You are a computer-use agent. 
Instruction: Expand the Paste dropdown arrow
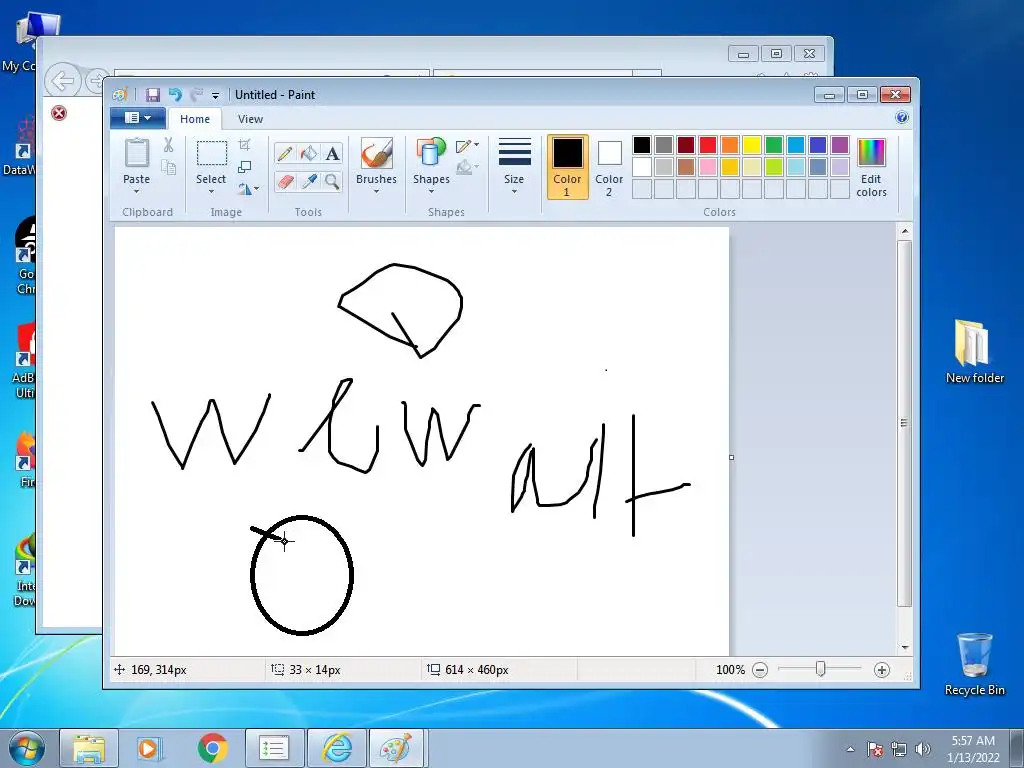[x=136, y=192]
